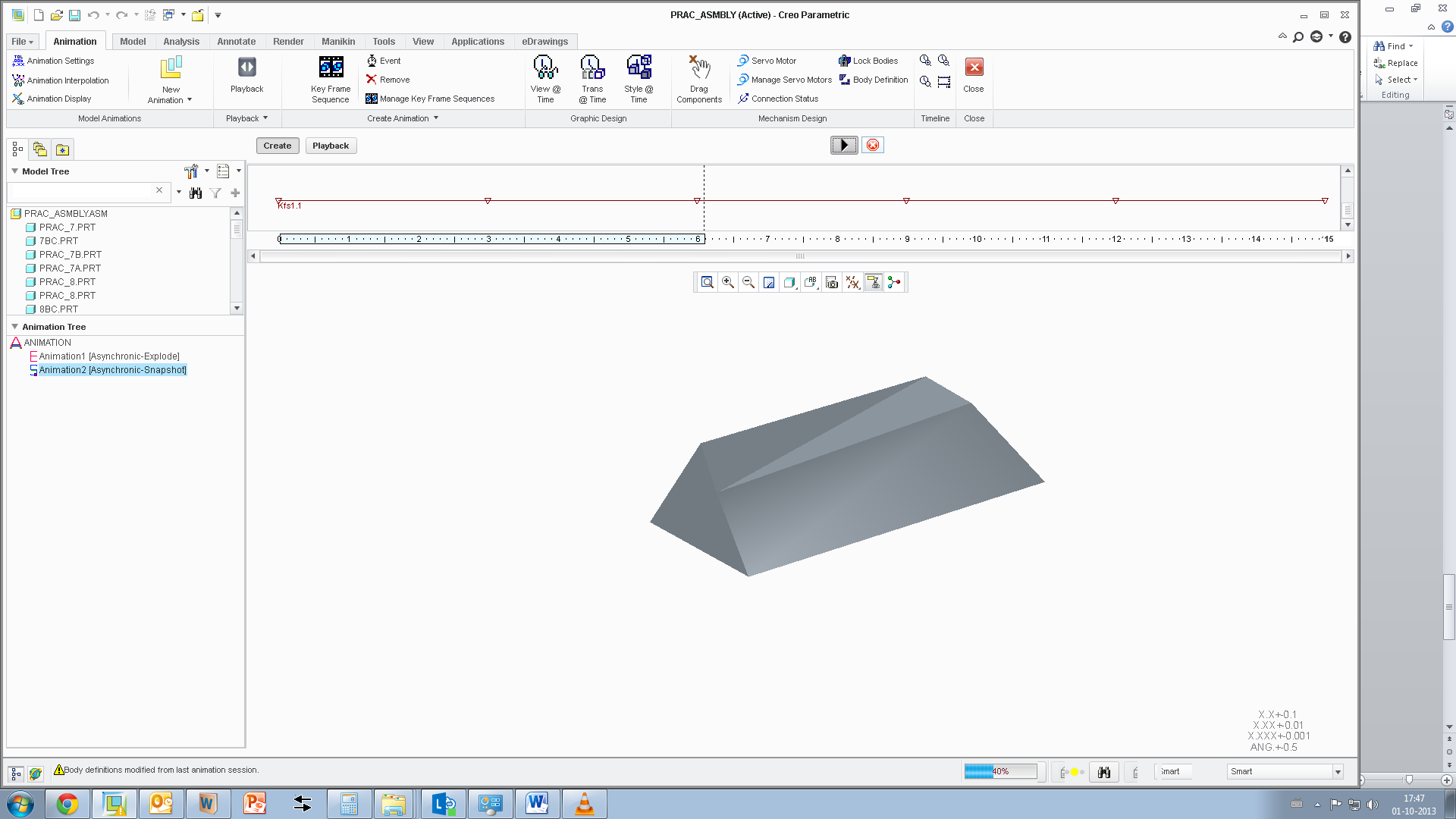Open Body Definition dialog
The width and height of the screenshot is (1456, 819).
pos(874,80)
